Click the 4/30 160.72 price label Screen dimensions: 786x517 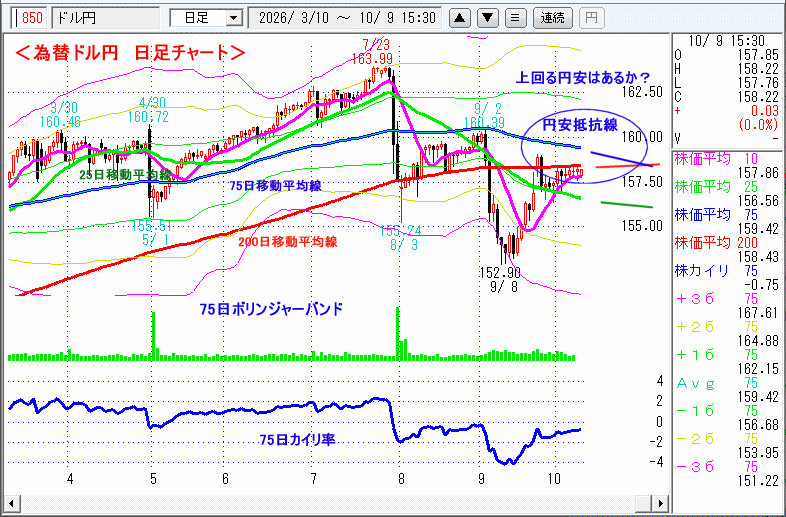point(148,110)
